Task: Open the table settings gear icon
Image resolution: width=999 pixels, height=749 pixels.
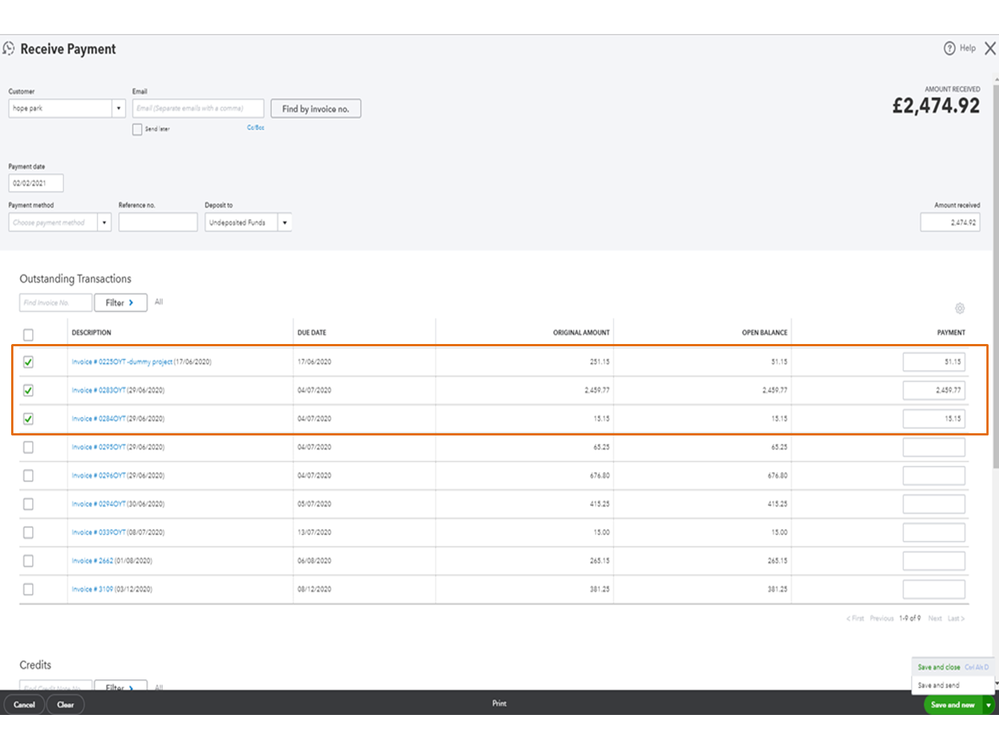Action: [x=960, y=309]
